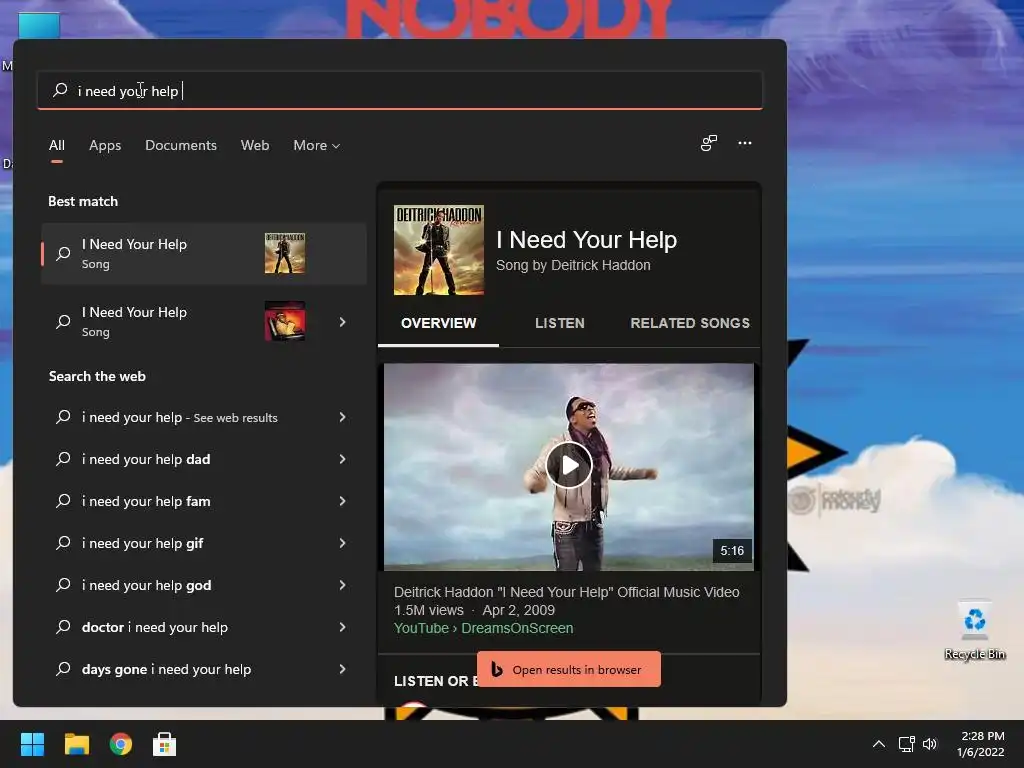Screen dimensions: 1024x768
Task: Launch Google Chrome from taskbar
Action: tap(121, 744)
